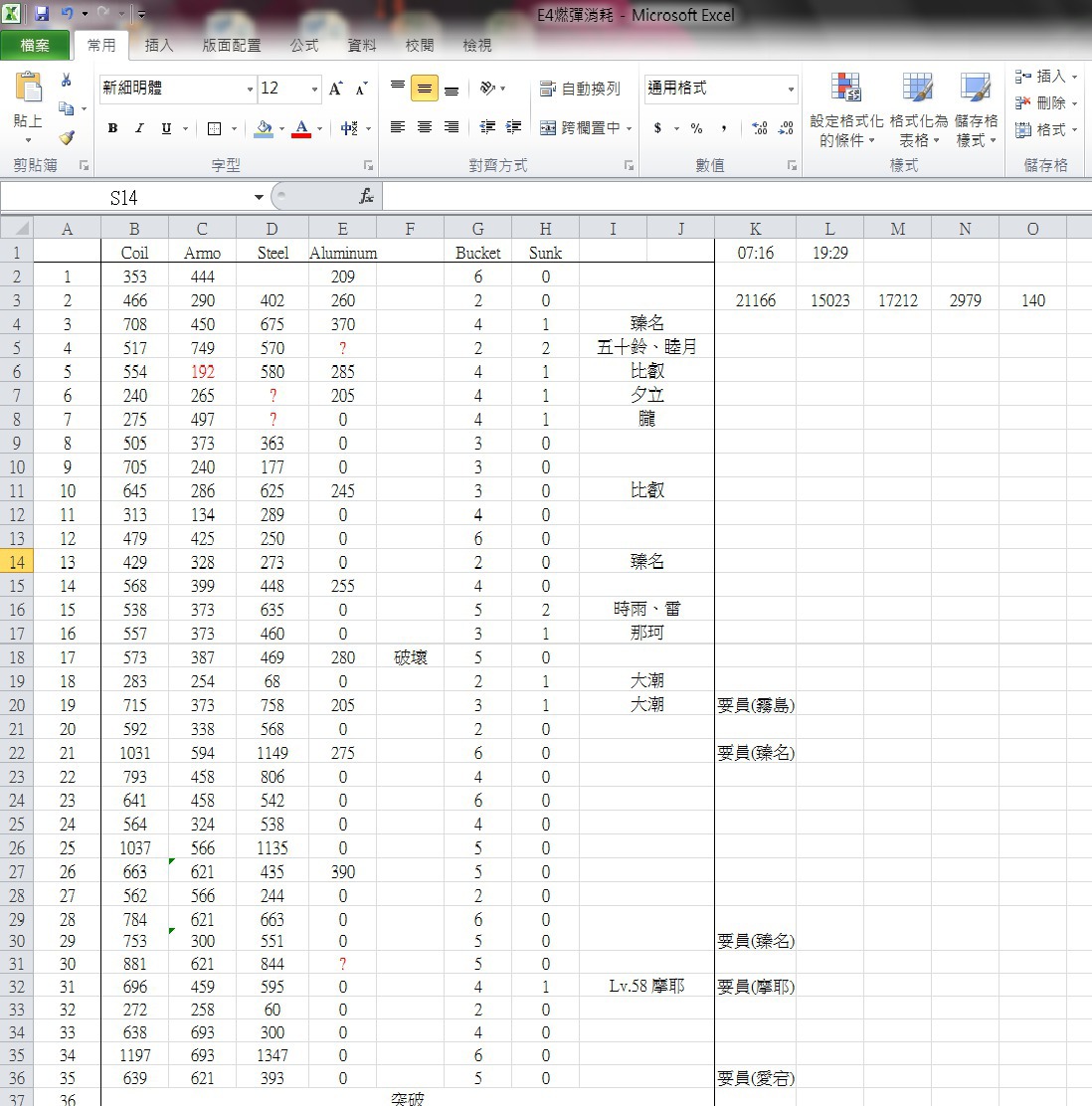1092x1106 pixels.
Task: Select the Format Painter brush
Action: [x=66, y=138]
